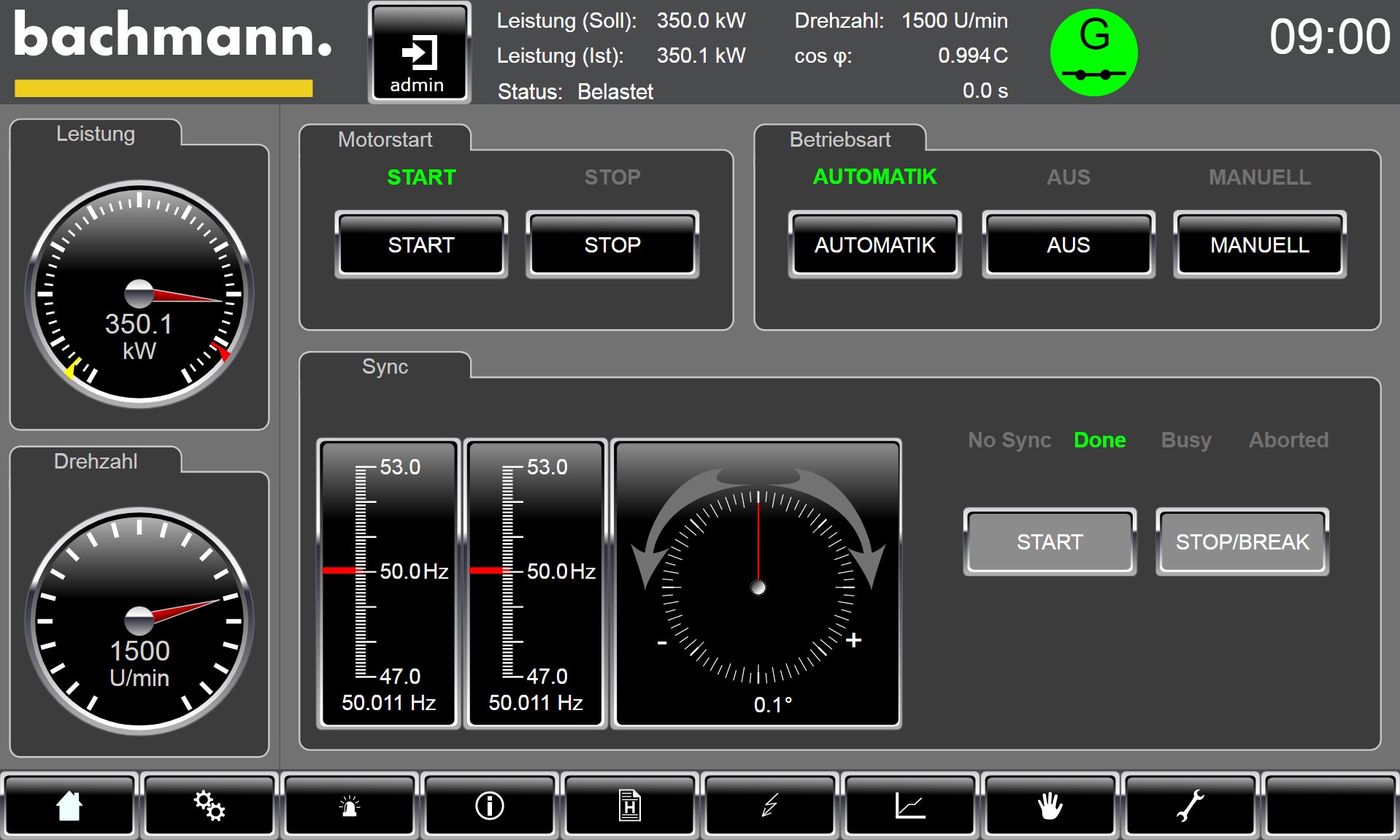Click the Leistung power gauge dial

139,293
